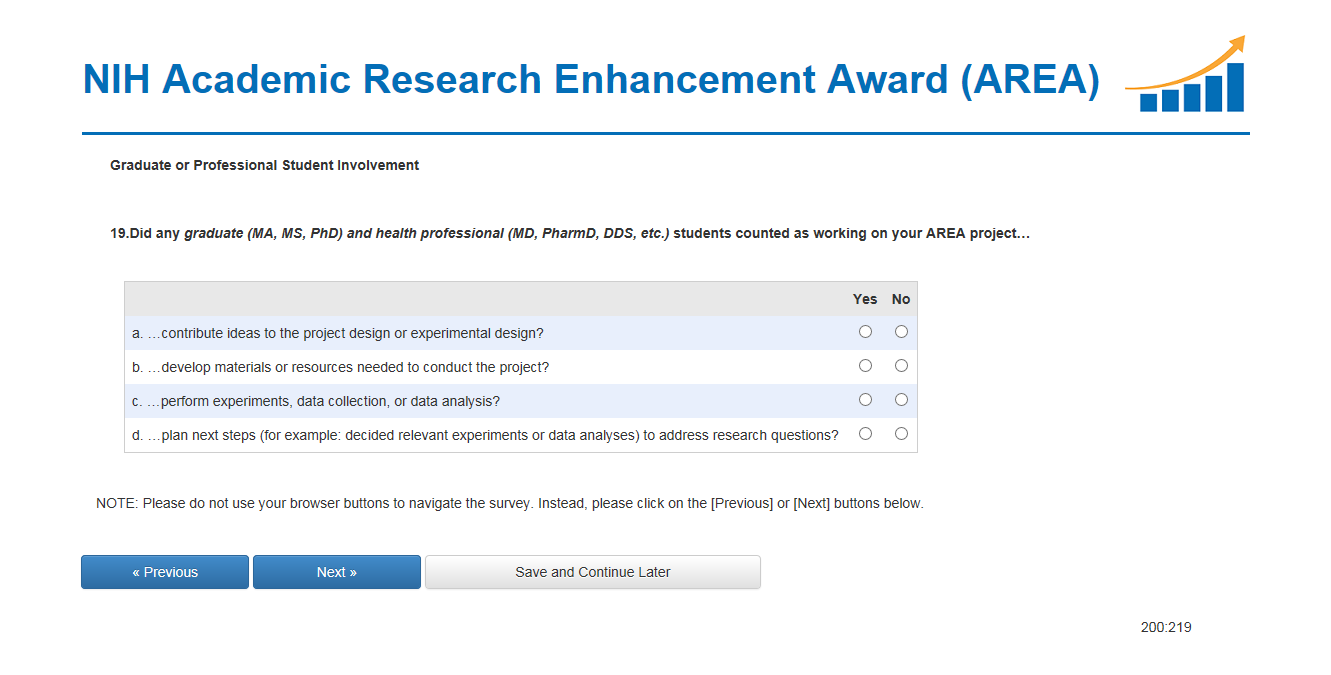The width and height of the screenshot is (1331, 675).
Task: Mark No for perform experiments, data collection
Action: tap(901, 400)
